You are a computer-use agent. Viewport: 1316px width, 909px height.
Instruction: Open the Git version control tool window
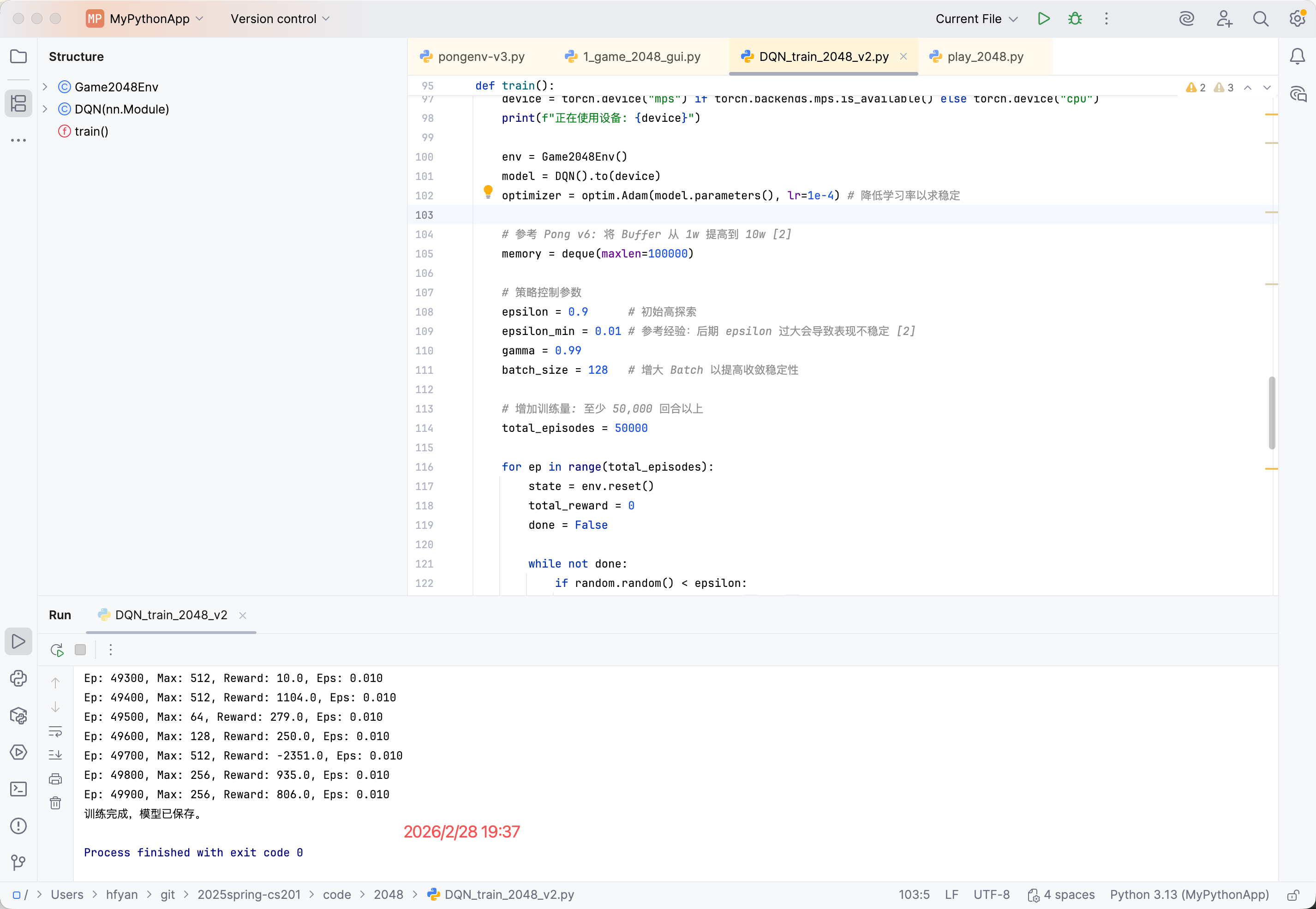click(x=18, y=862)
